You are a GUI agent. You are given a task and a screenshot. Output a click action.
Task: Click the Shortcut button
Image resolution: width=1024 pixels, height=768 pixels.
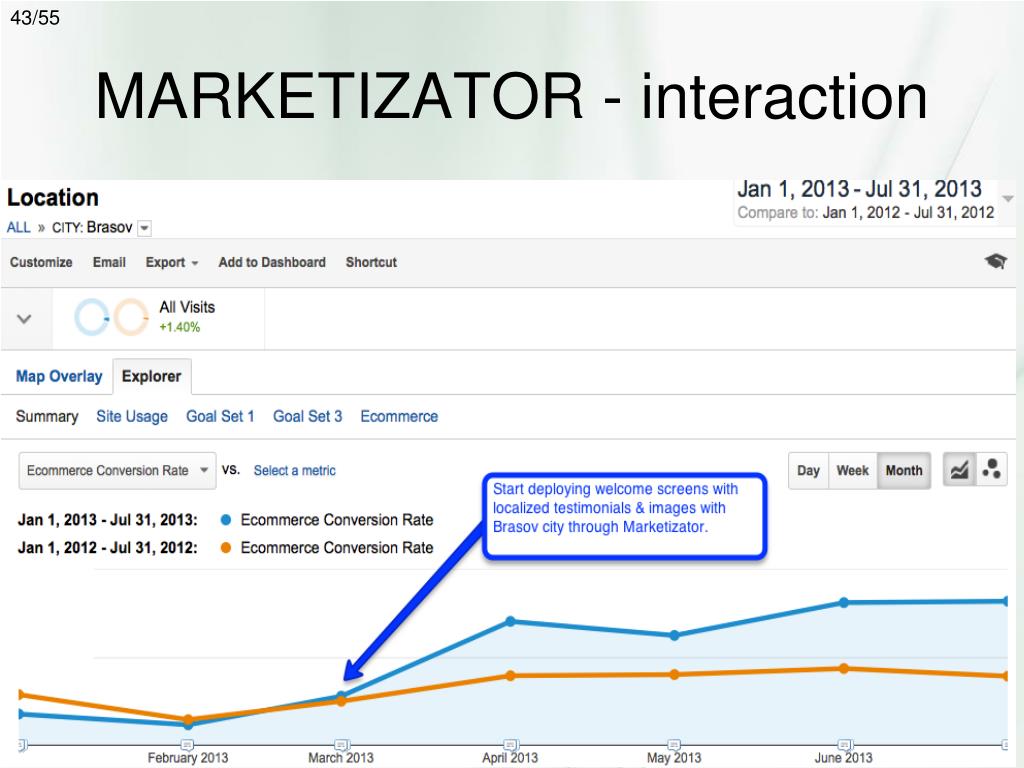click(371, 262)
